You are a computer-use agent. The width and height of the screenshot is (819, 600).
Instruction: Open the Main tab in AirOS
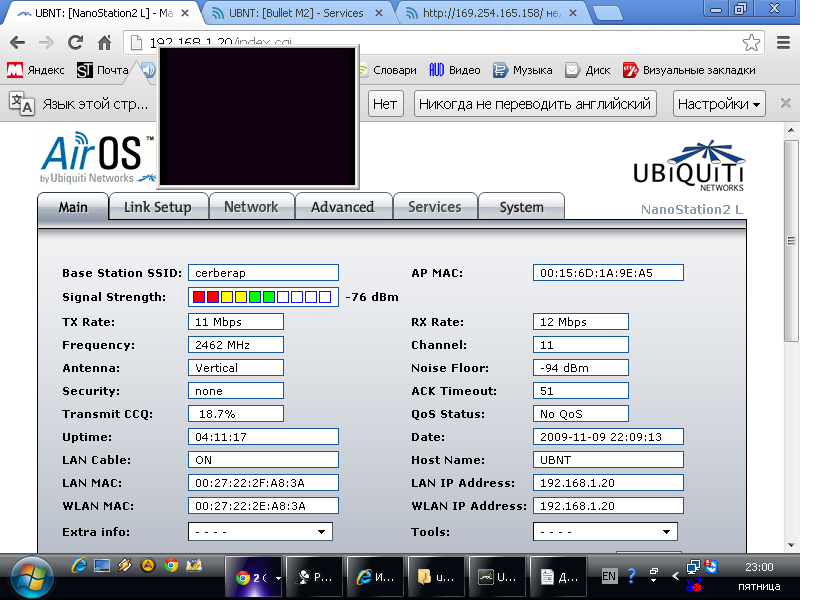click(73, 207)
